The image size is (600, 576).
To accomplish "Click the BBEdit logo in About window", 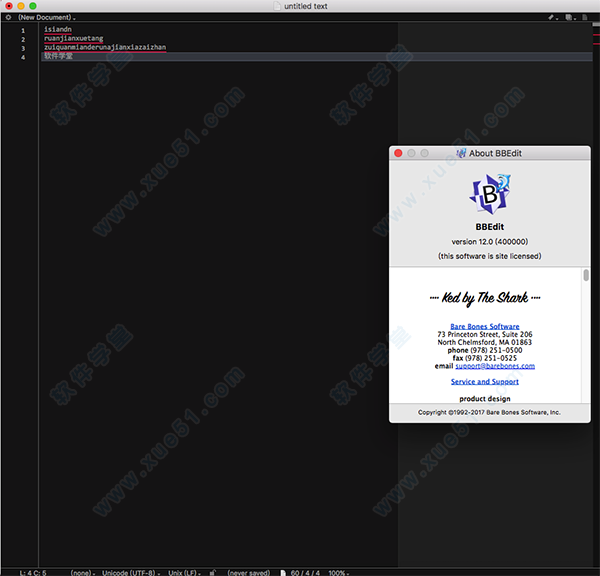I will pyautogui.click(x=490, y=194).
